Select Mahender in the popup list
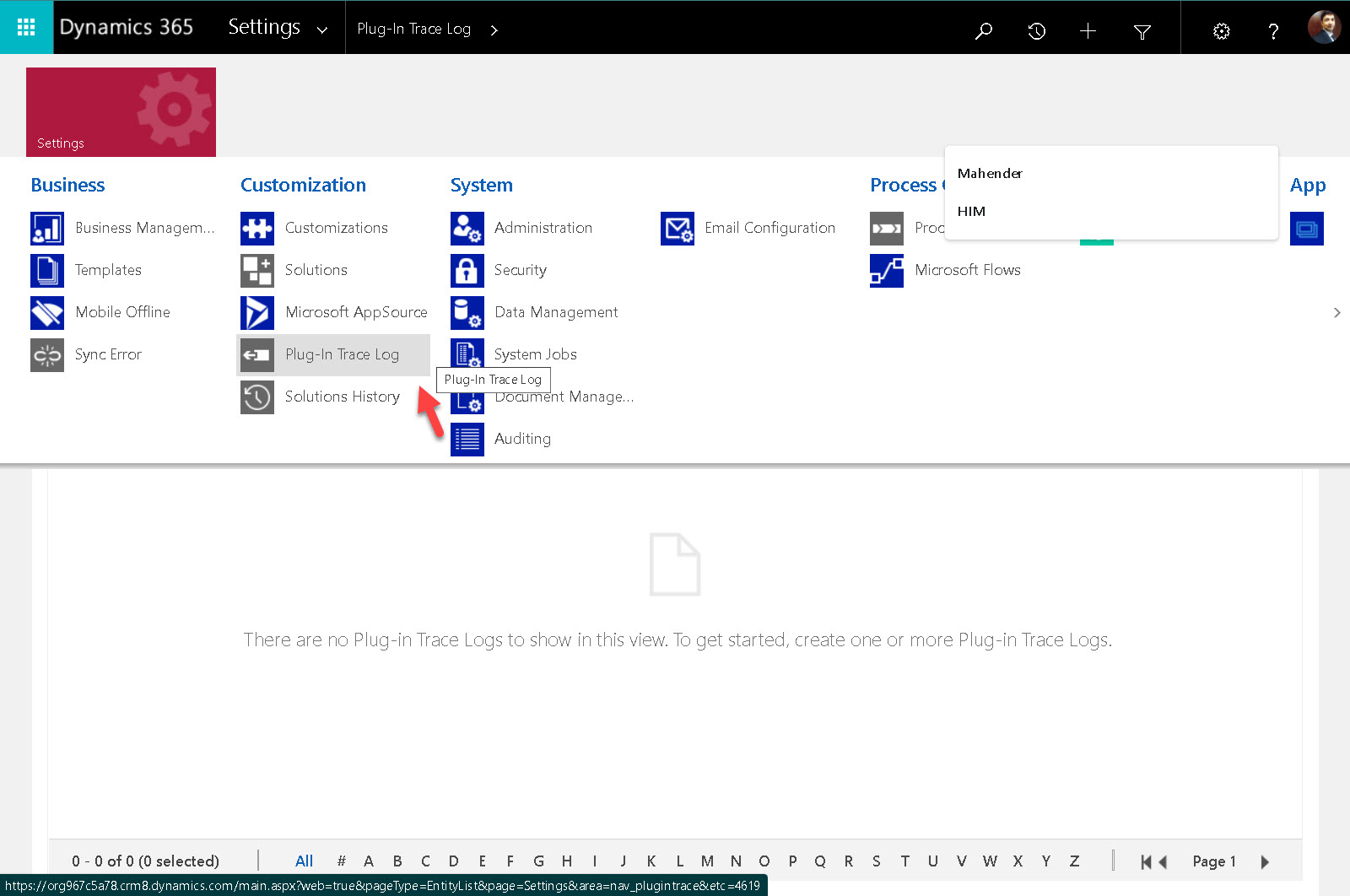1350x896 pixels. (x=990, y=173)
